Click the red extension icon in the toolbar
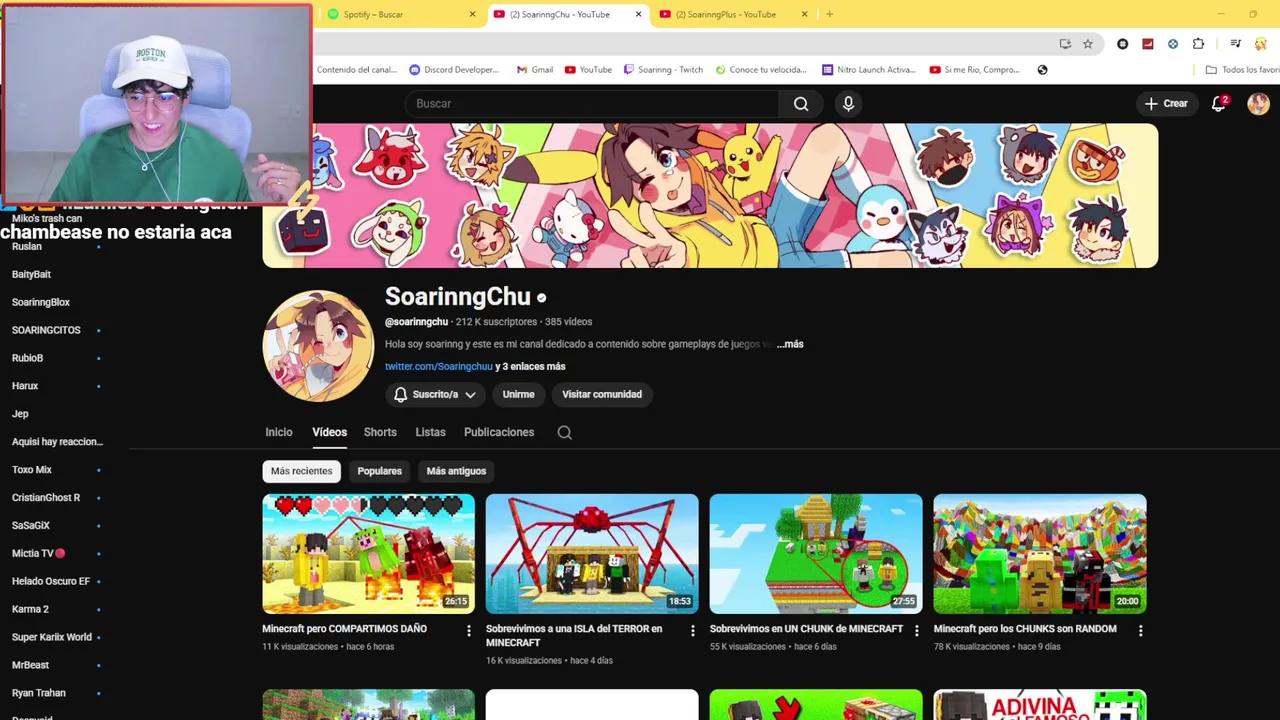This screenshot has height=720, width=1280. (x=1147, y=44)
